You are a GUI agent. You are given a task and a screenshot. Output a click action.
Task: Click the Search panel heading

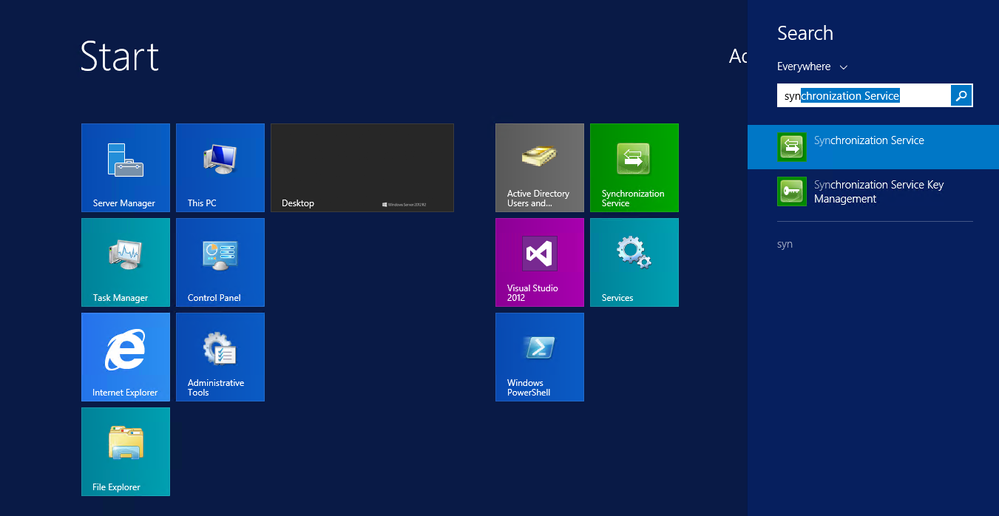[805, 33]
